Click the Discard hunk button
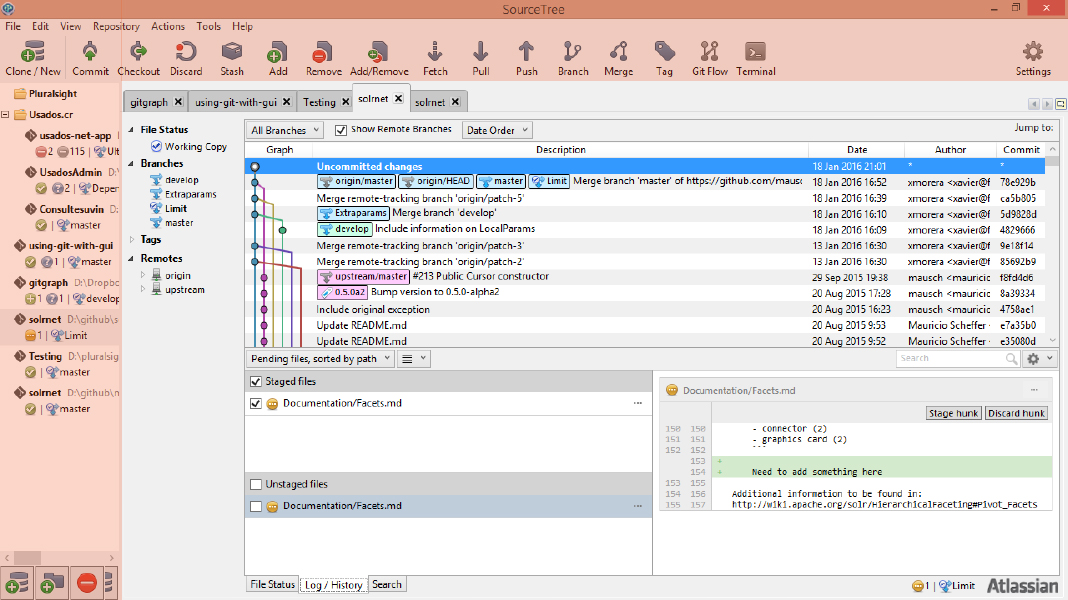This screenshot has width=1068, height=600. point(1016,413)
